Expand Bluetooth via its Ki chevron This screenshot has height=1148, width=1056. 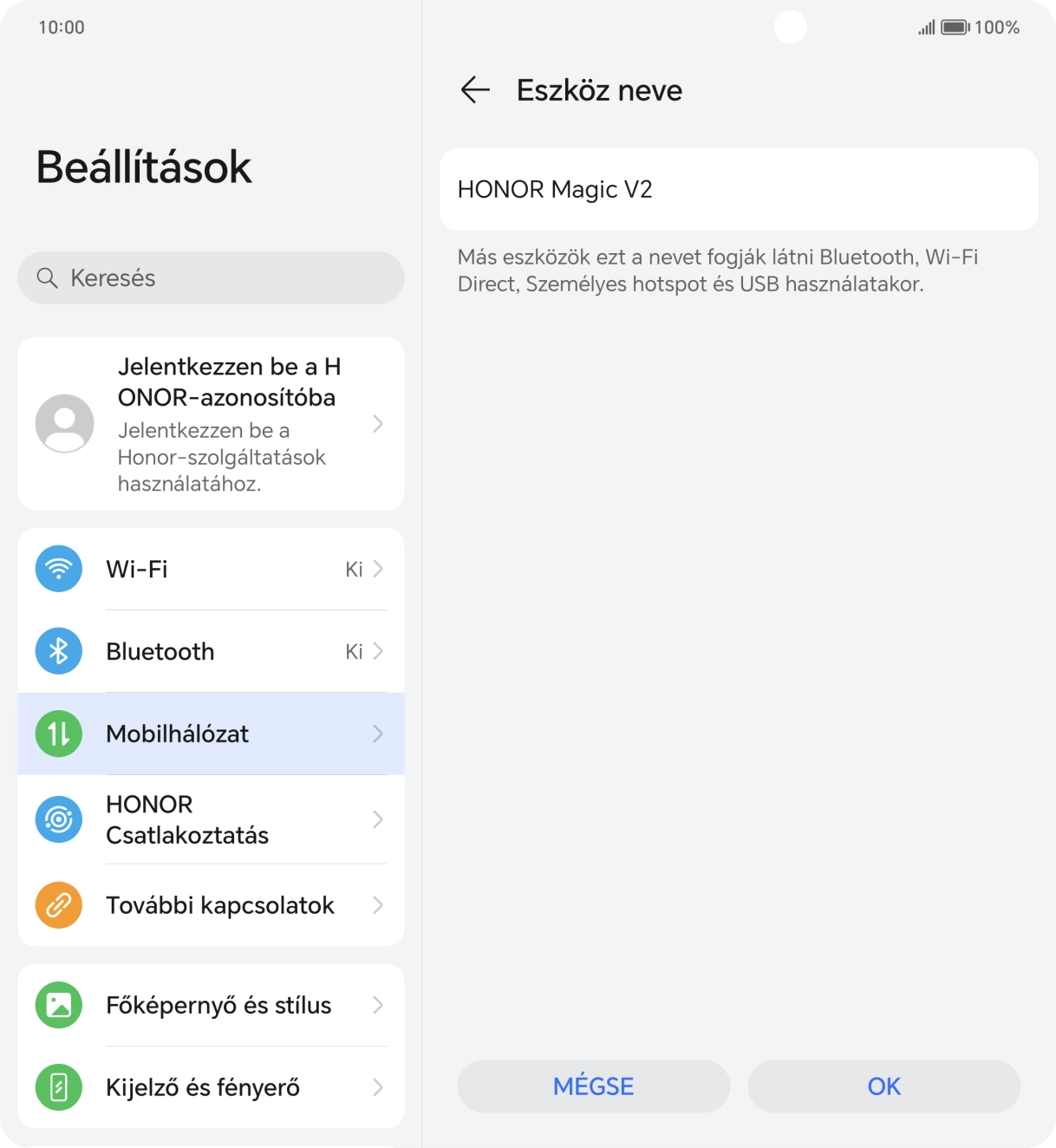(378, 651)
